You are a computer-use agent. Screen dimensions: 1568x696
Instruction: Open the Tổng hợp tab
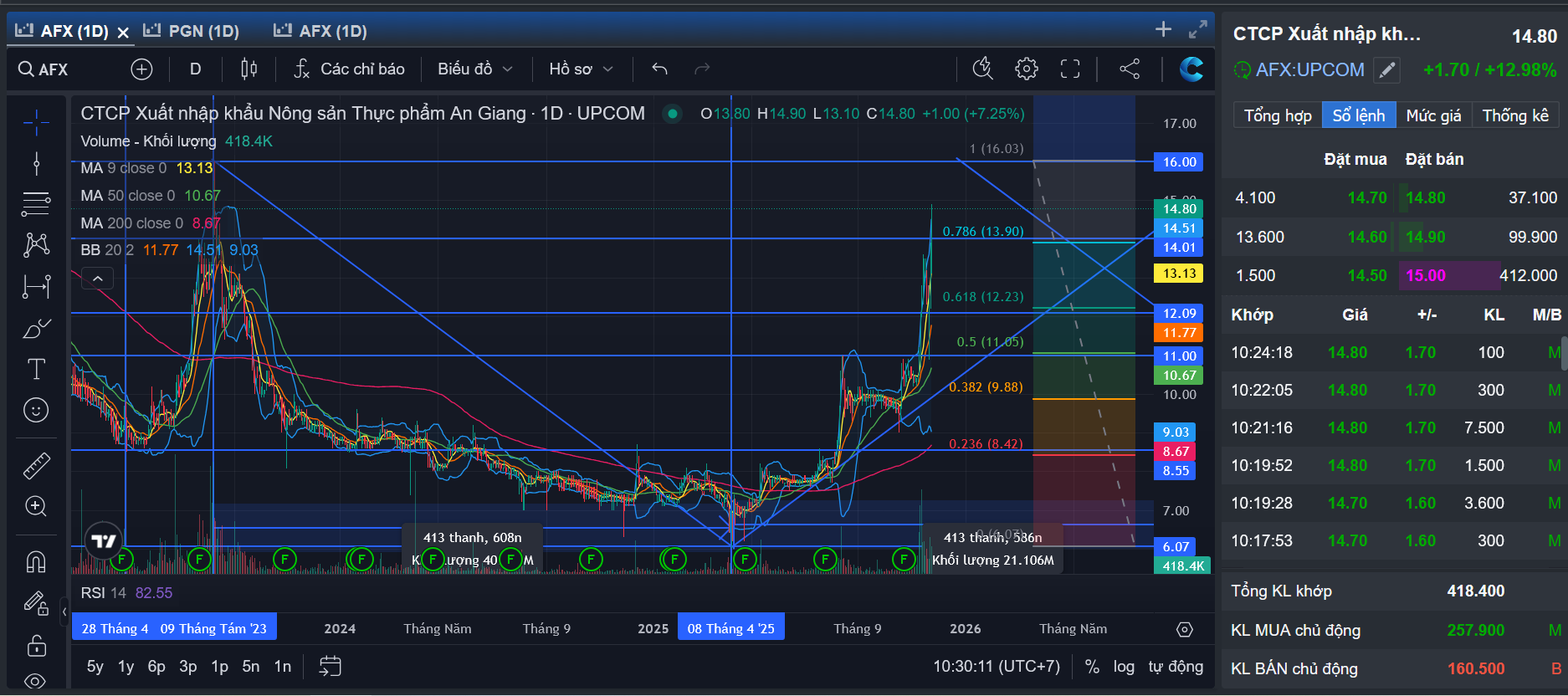tap(1278, 115)
